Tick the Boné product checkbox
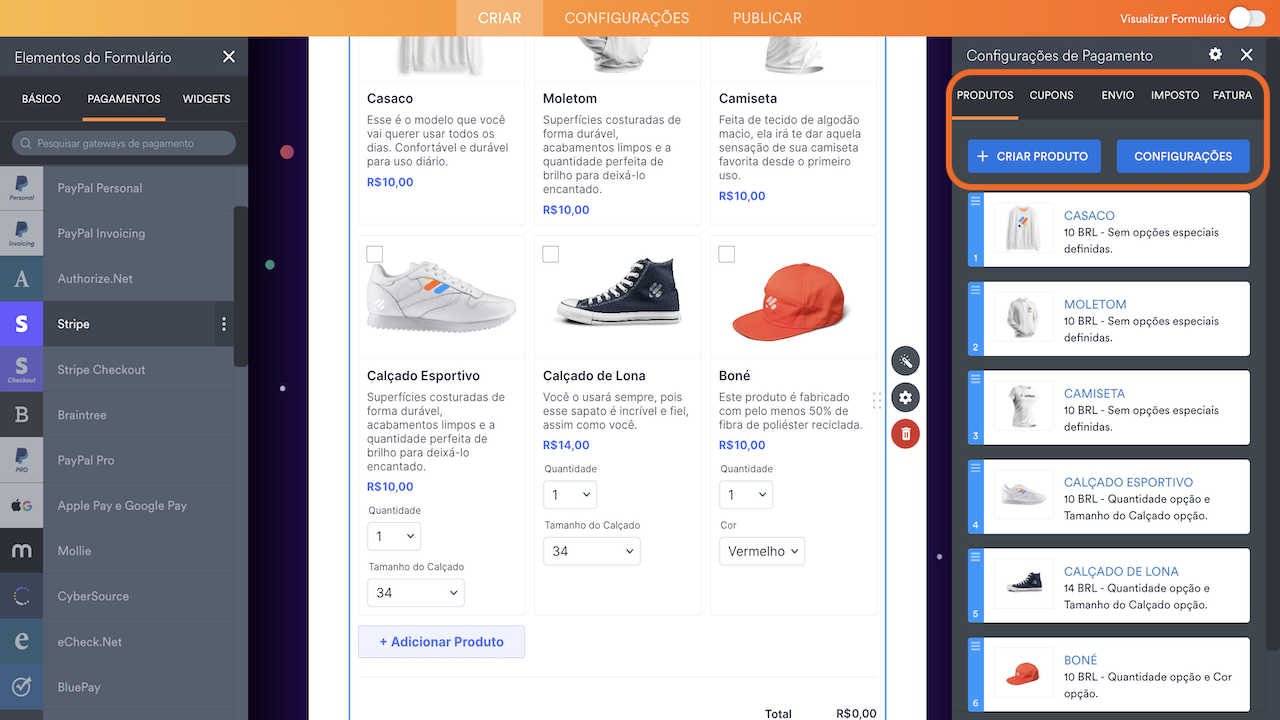This screenshot has height=720, width=1280. (726, 254)
